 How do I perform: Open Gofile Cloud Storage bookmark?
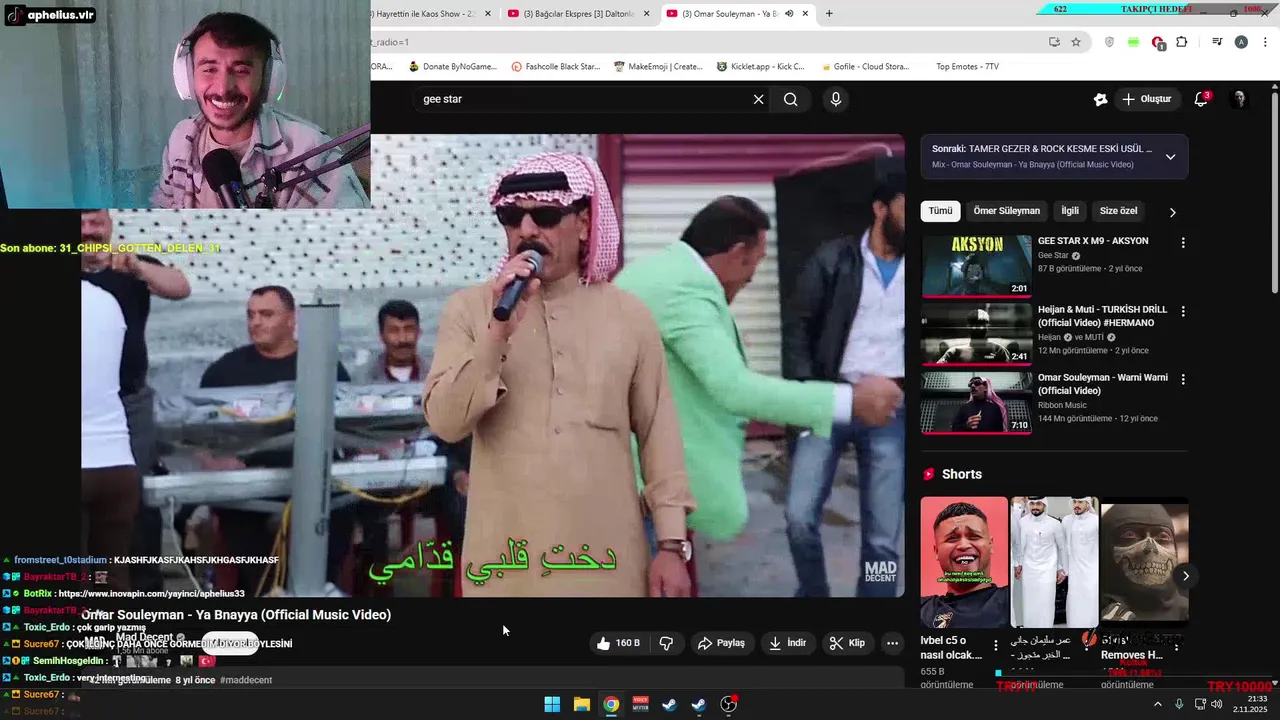[x=865, y=67]
